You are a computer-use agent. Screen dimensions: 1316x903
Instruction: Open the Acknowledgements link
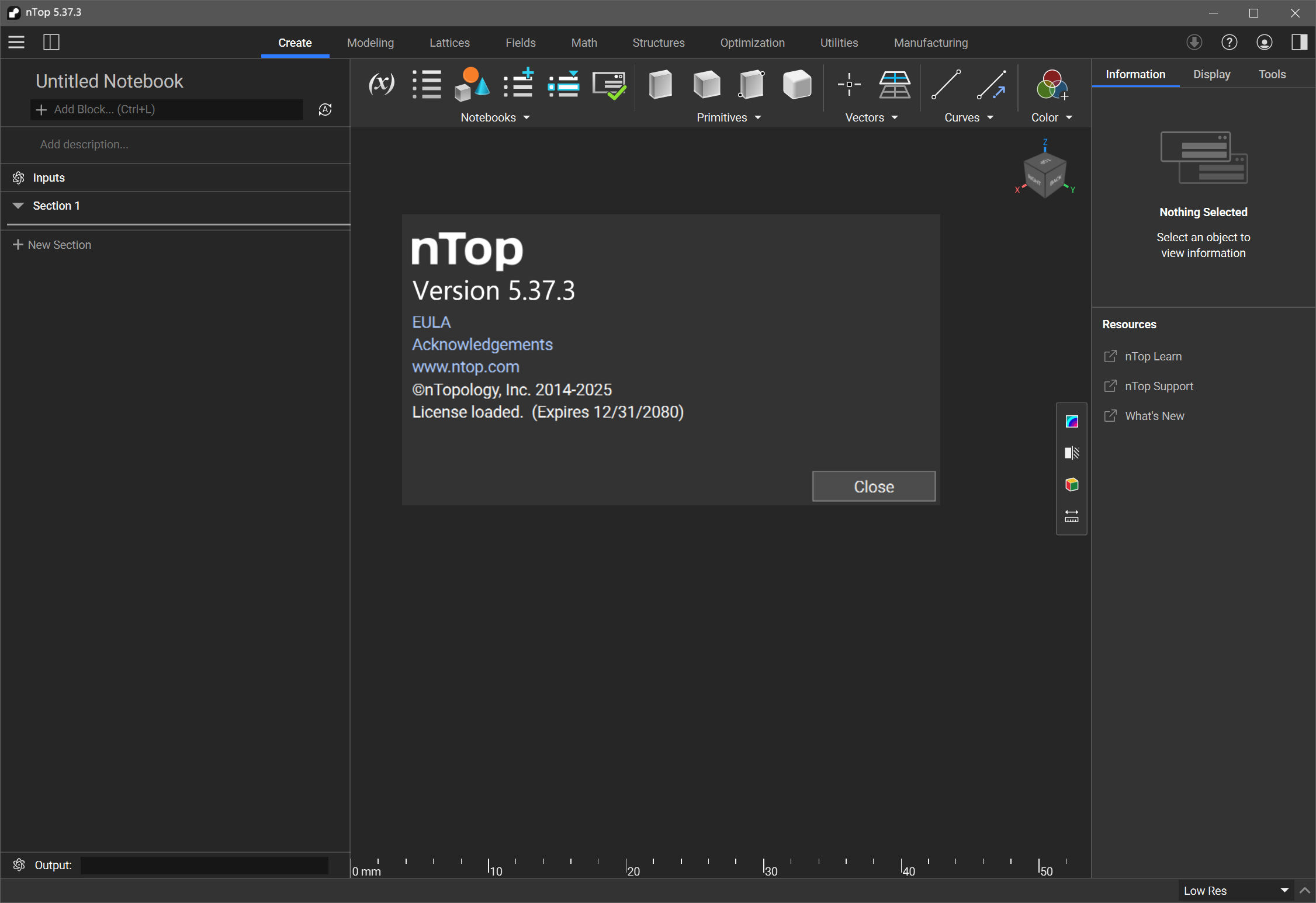(x=482, y=345)
